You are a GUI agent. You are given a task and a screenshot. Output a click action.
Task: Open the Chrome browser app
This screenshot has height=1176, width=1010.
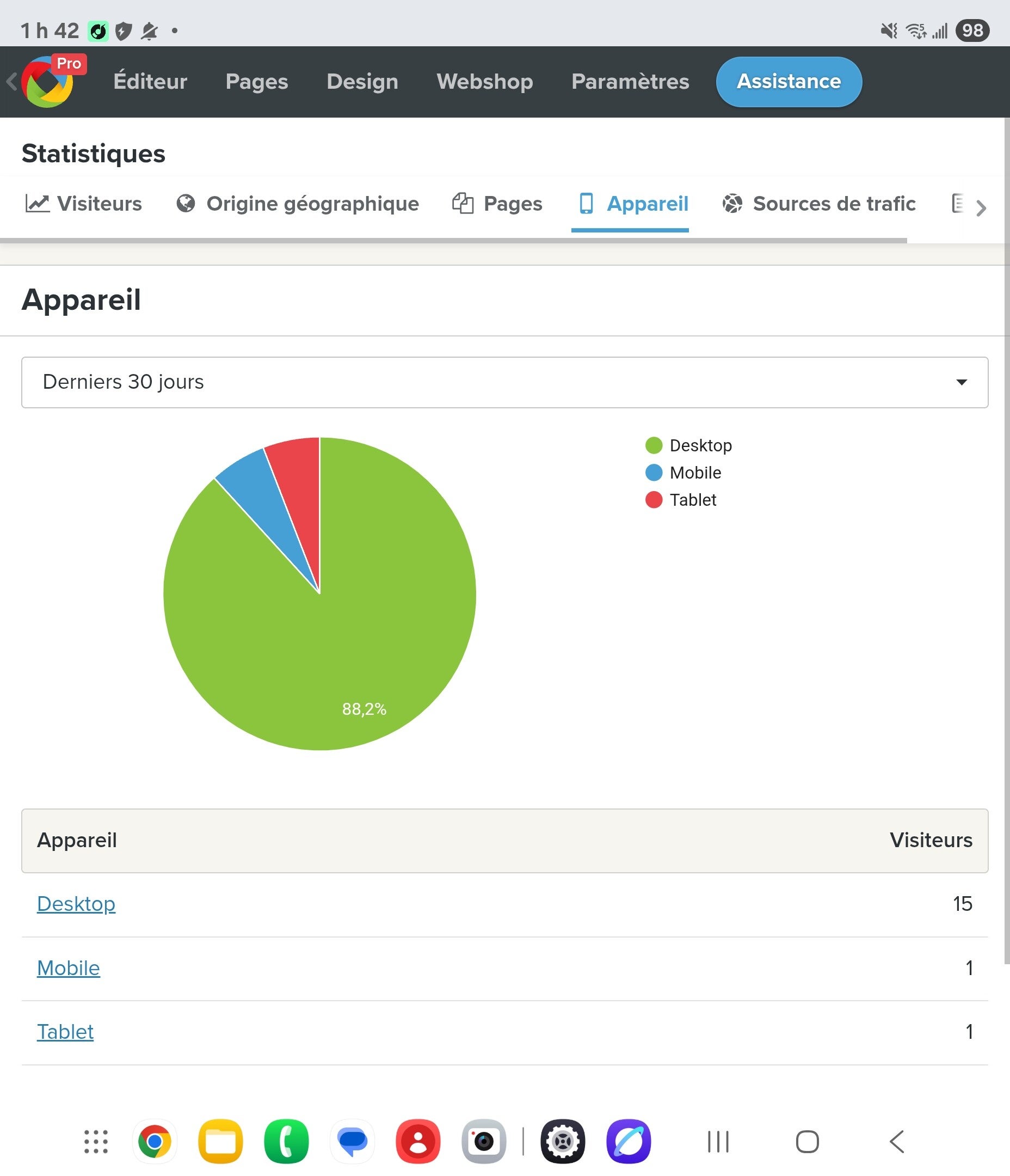pyautogui.click(x=155, y=1141)
